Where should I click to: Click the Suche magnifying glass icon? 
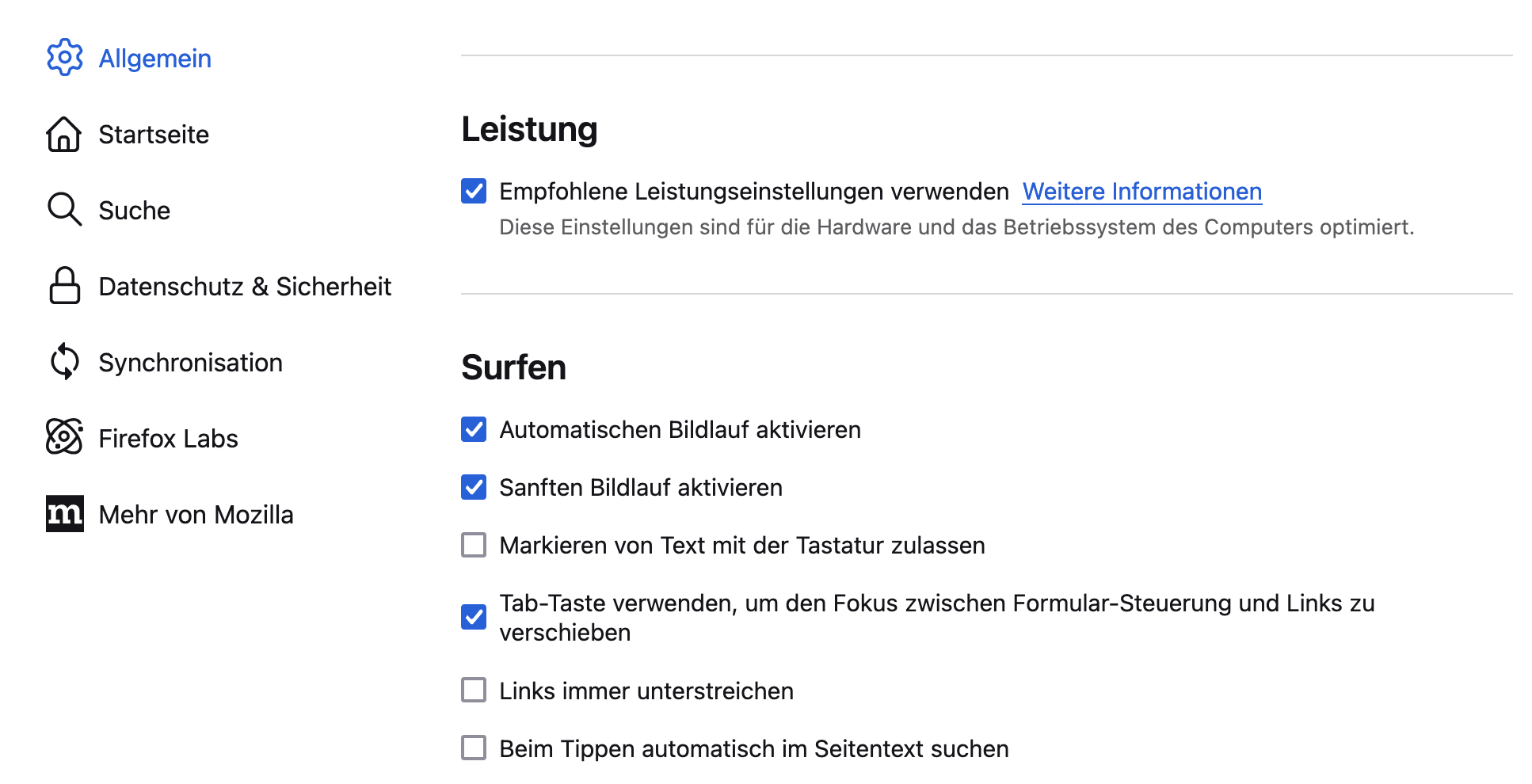tap(64, 210)
